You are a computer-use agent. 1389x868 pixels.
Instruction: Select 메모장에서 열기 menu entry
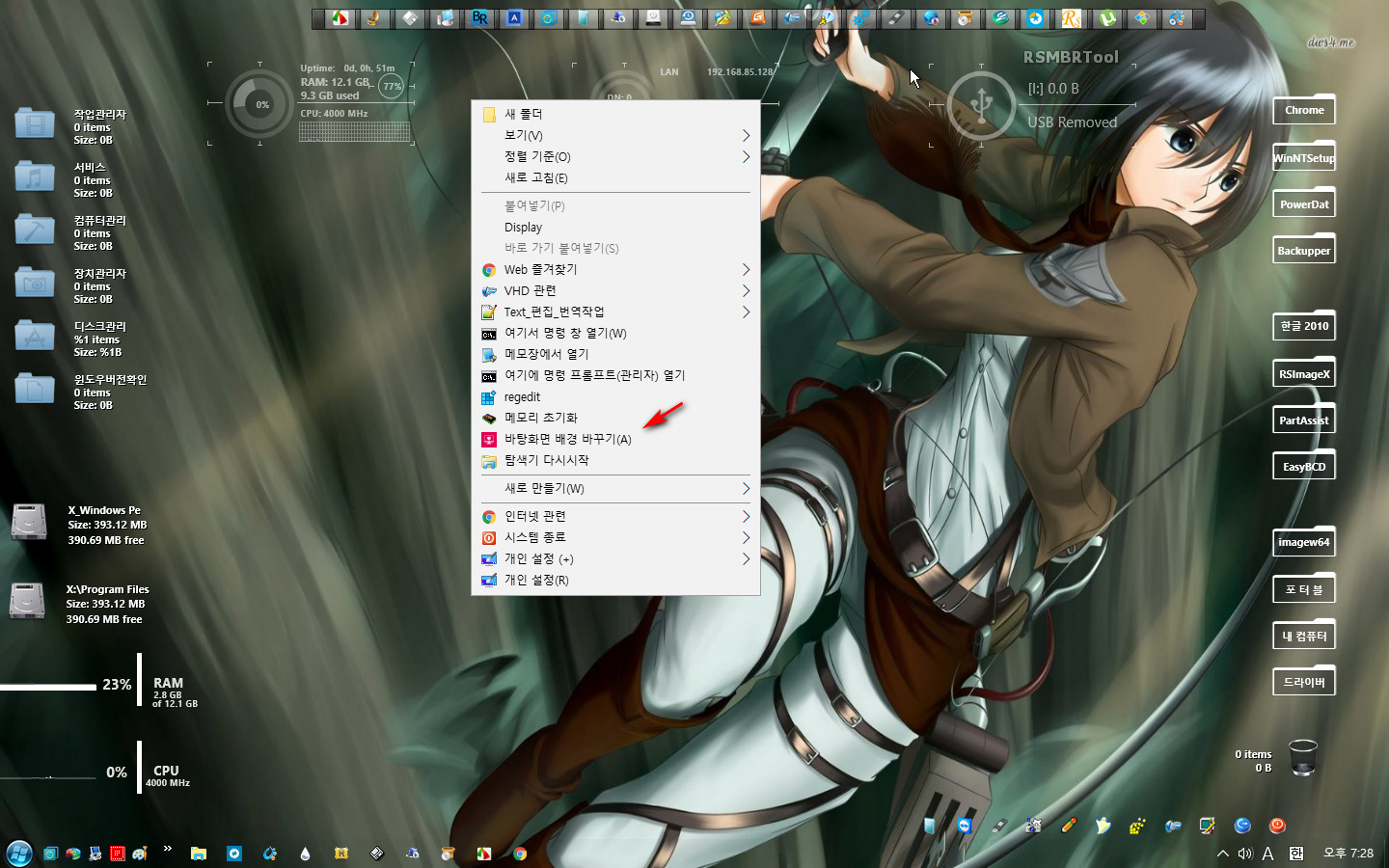click(615, 354)
